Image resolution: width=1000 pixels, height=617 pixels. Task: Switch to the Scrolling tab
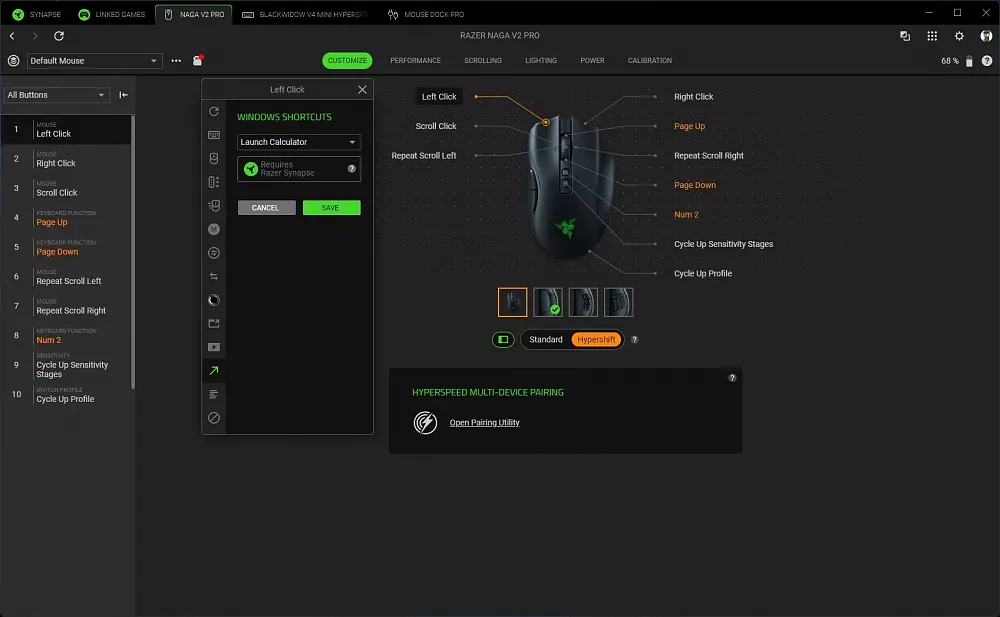(483, 61)
